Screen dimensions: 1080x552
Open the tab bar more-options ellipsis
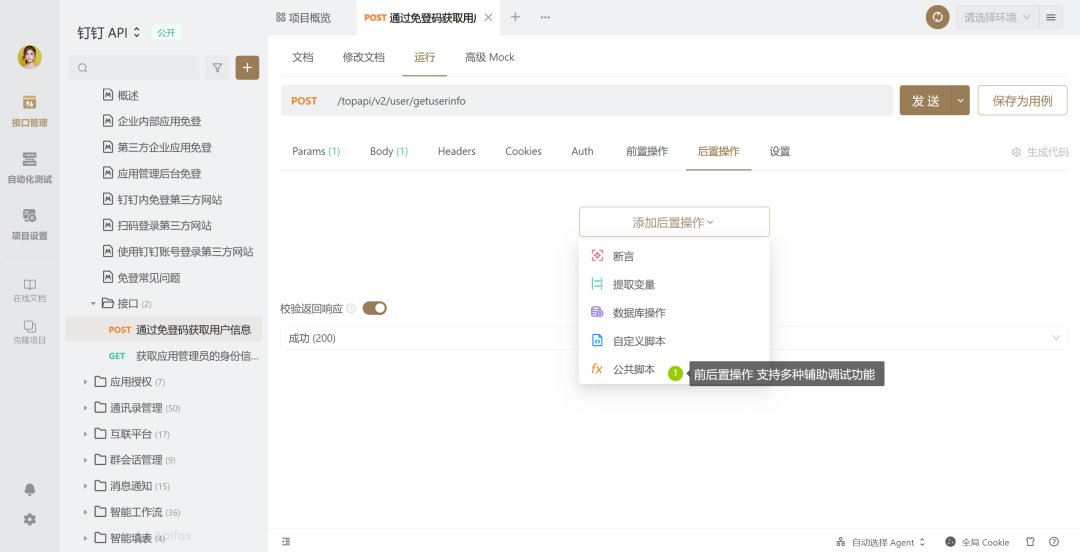tap(546, 17)
